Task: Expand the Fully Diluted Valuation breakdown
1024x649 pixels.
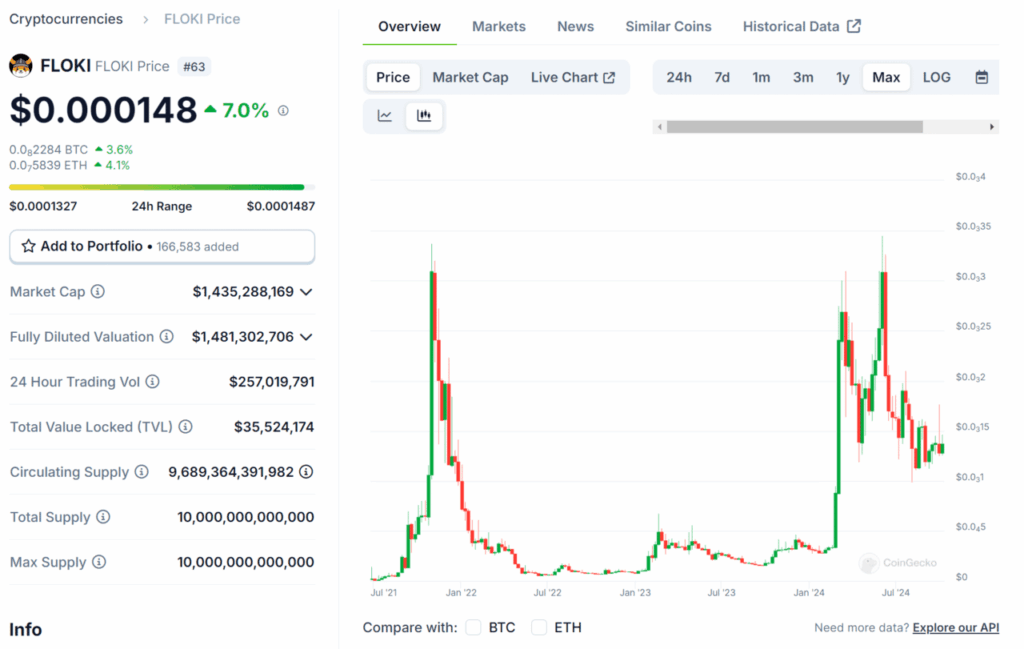Action: tap(308, 337)
